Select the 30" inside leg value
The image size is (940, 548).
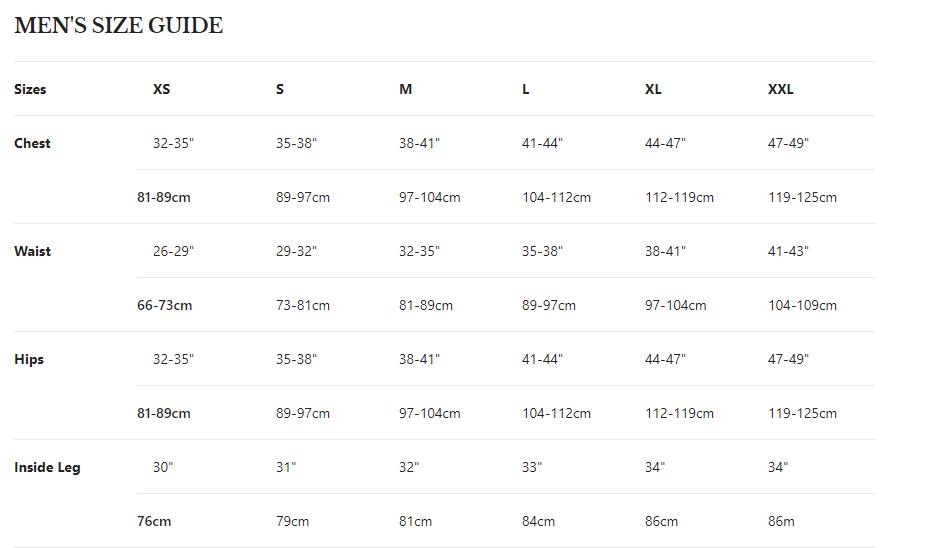point(163,467)
